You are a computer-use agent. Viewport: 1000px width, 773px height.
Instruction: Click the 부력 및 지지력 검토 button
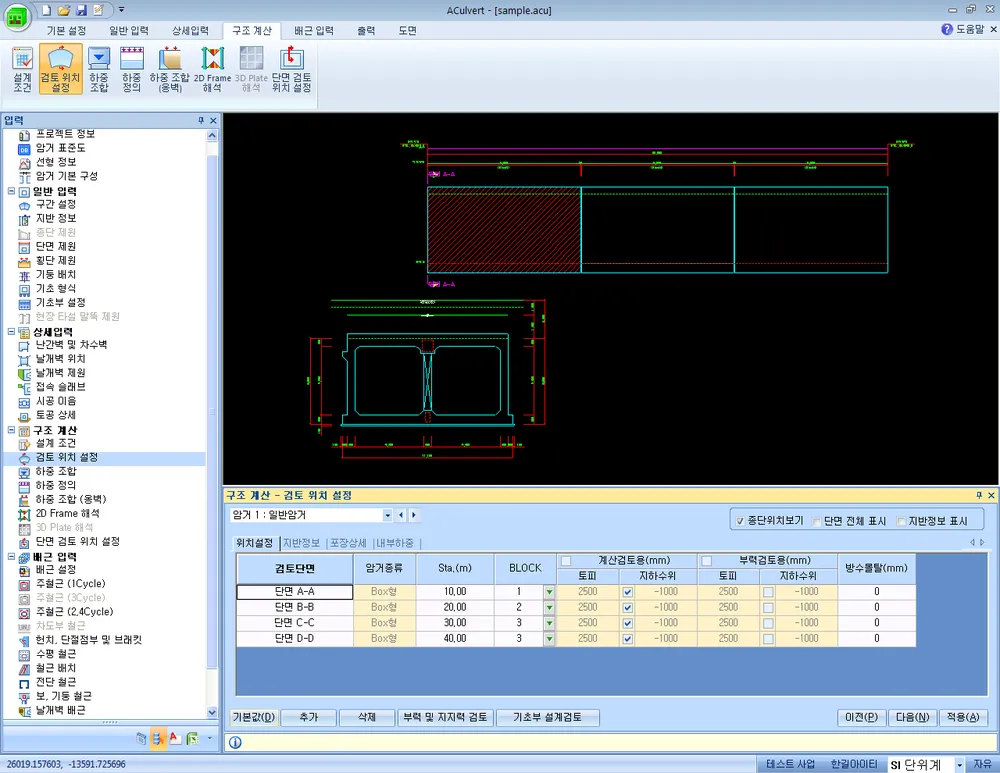click(445, 718)
